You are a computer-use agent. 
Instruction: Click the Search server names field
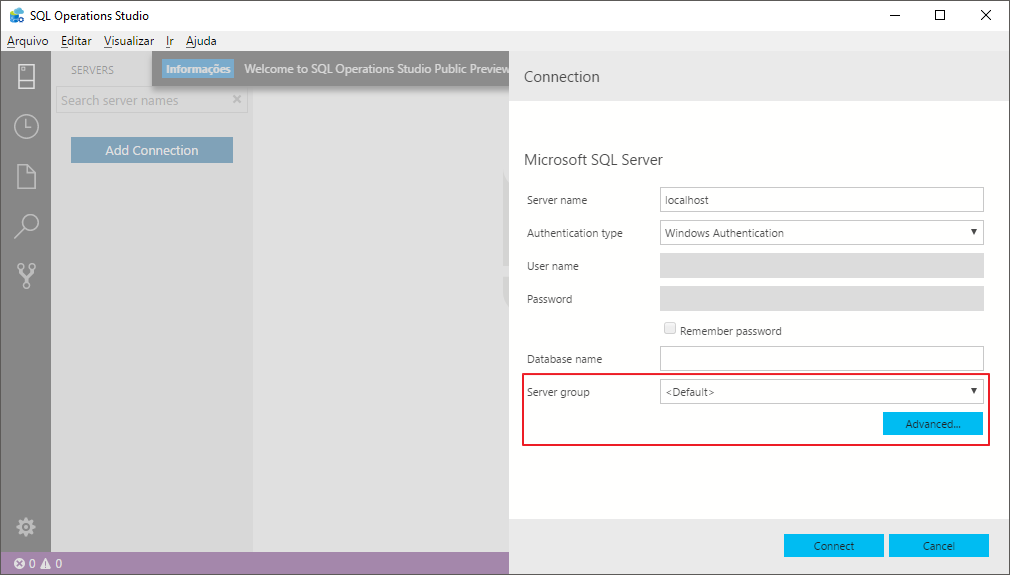(x=152, y=100)
